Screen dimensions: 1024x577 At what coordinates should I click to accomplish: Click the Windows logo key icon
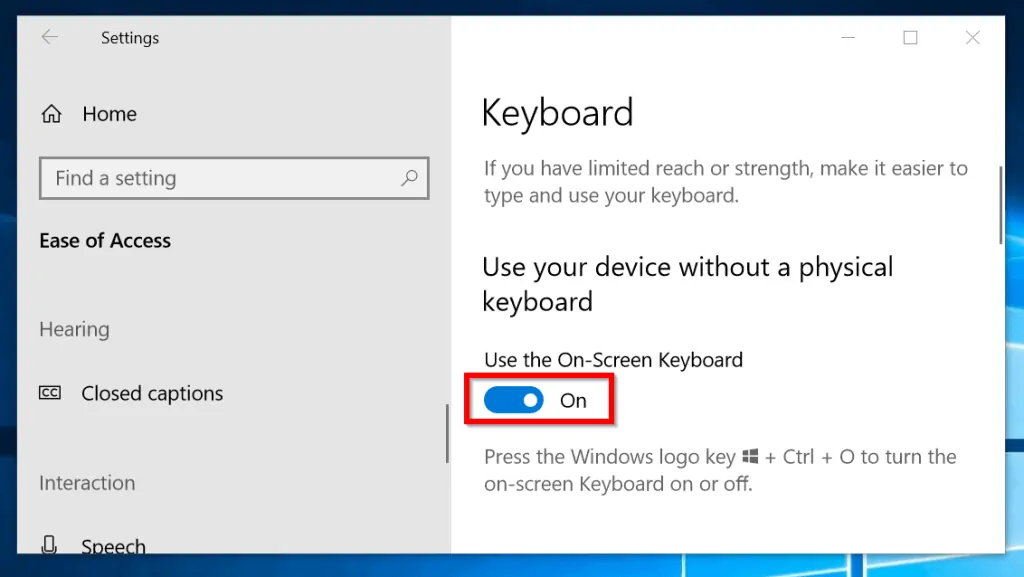[x=750, y=456]
